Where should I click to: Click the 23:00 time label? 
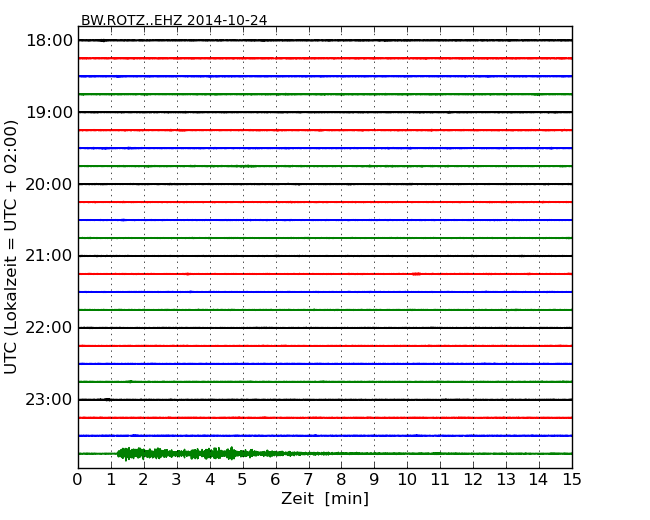[49, 399]
